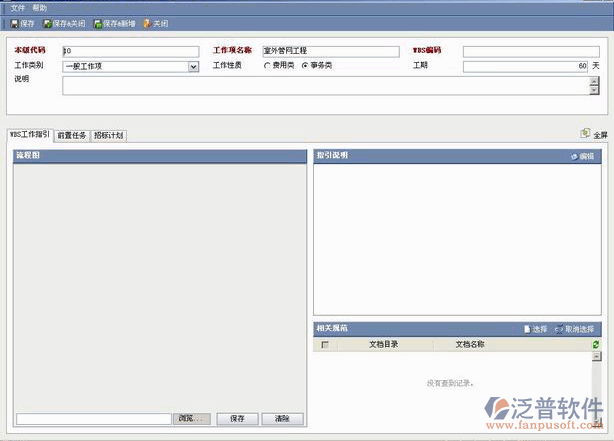Viewport: 614px width, 441px height.
Task: Click the 关闭 toolbar icon
Action: 147,24
